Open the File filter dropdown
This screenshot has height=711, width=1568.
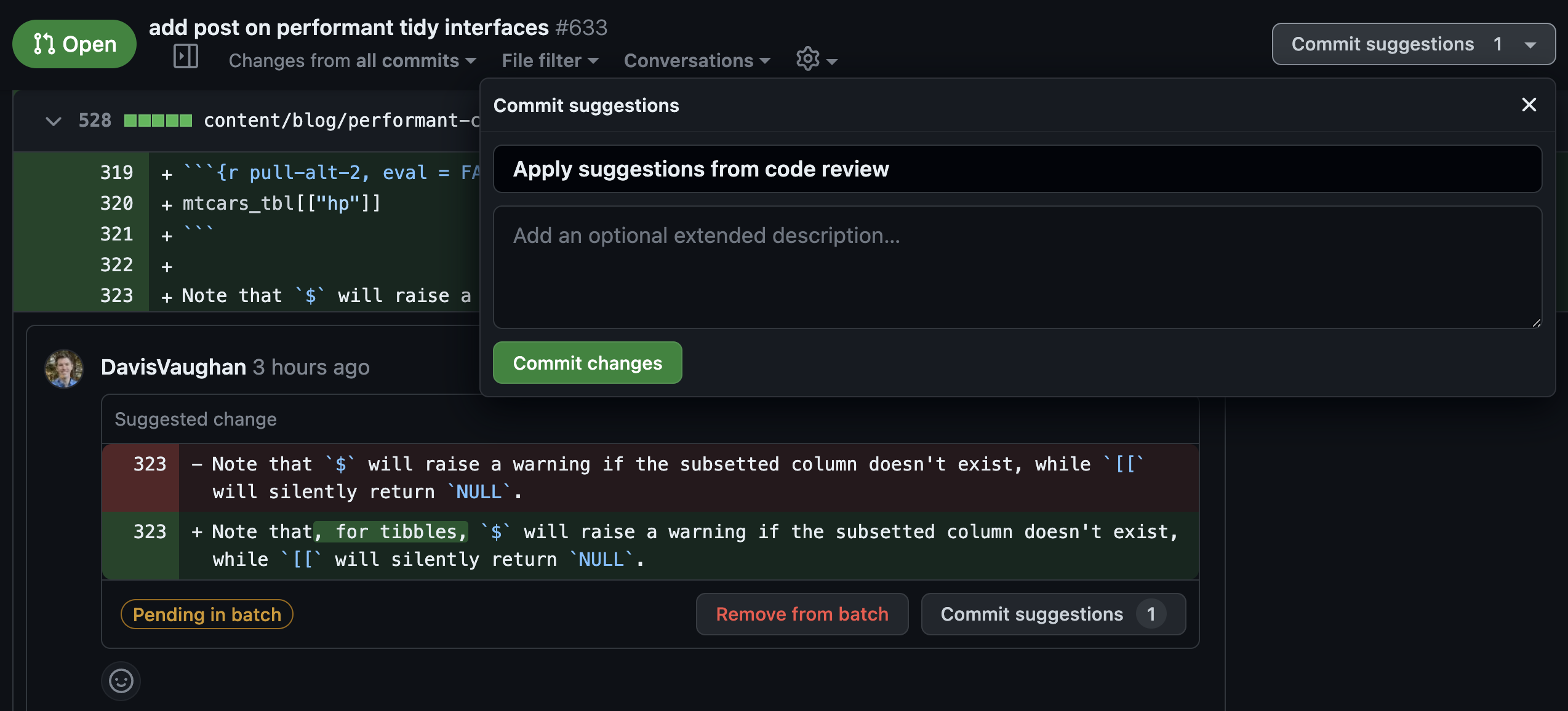[x=550, y=60]
